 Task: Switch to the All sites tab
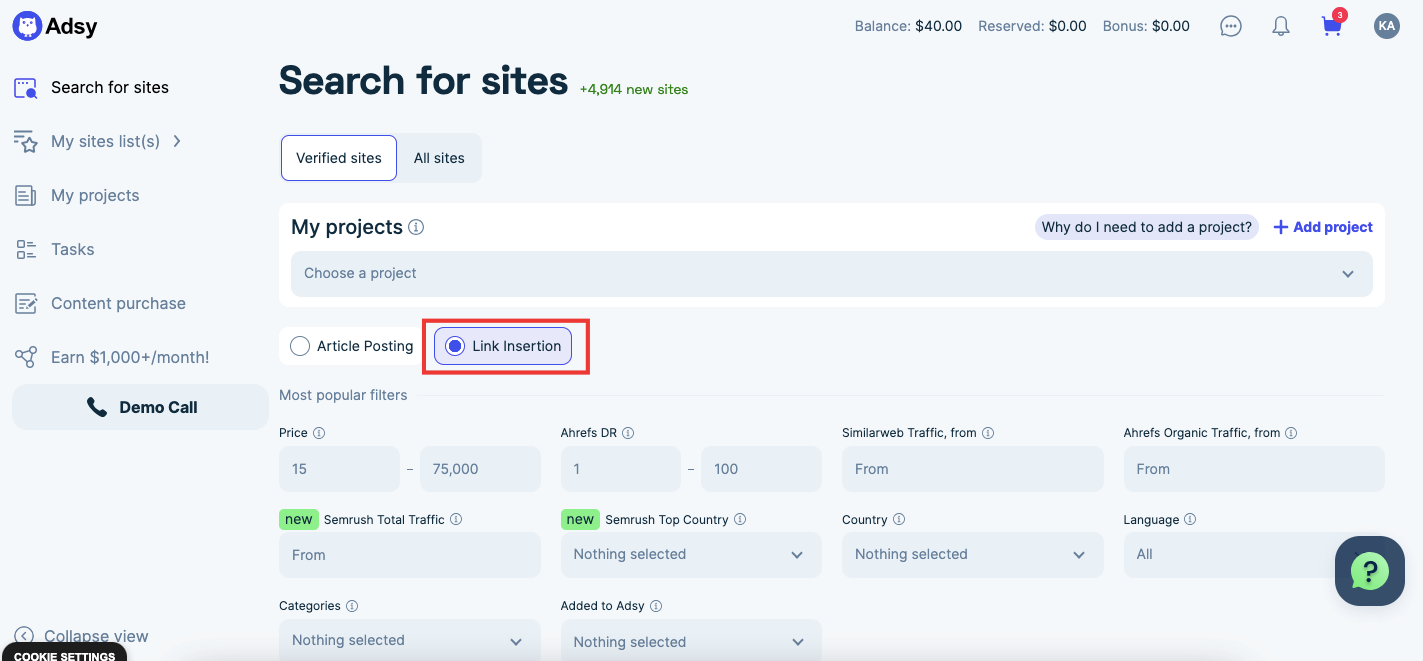[x=439, y=158]
